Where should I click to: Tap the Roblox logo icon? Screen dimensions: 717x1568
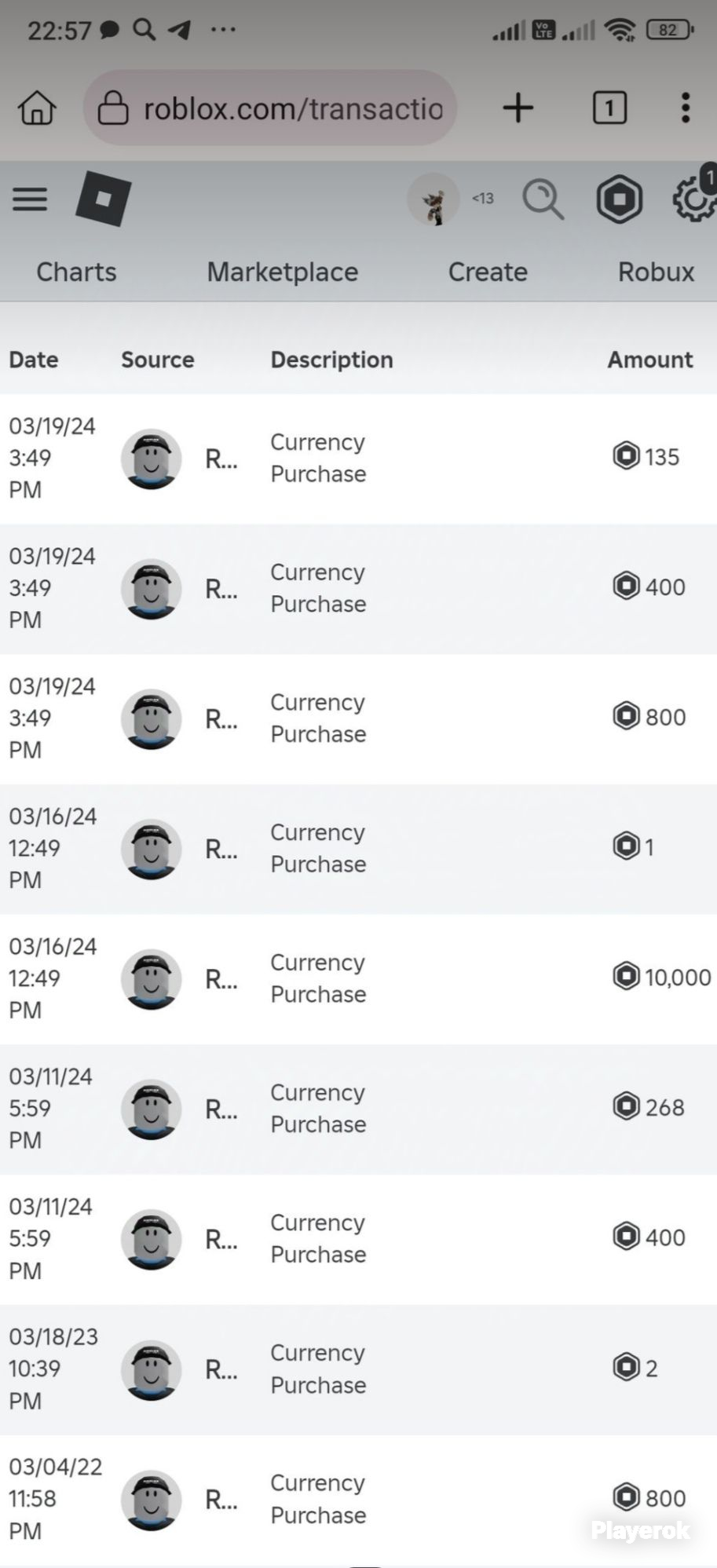point(104,199)
